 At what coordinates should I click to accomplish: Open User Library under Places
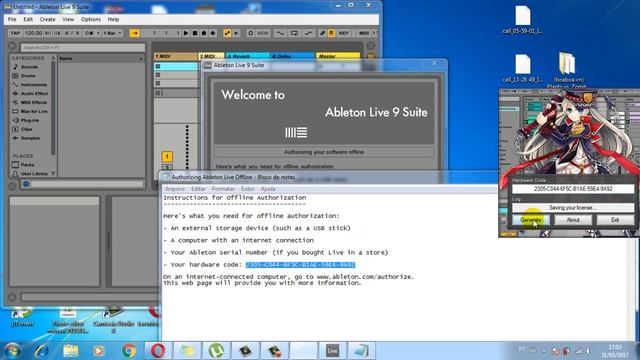[x=34, y=173]
